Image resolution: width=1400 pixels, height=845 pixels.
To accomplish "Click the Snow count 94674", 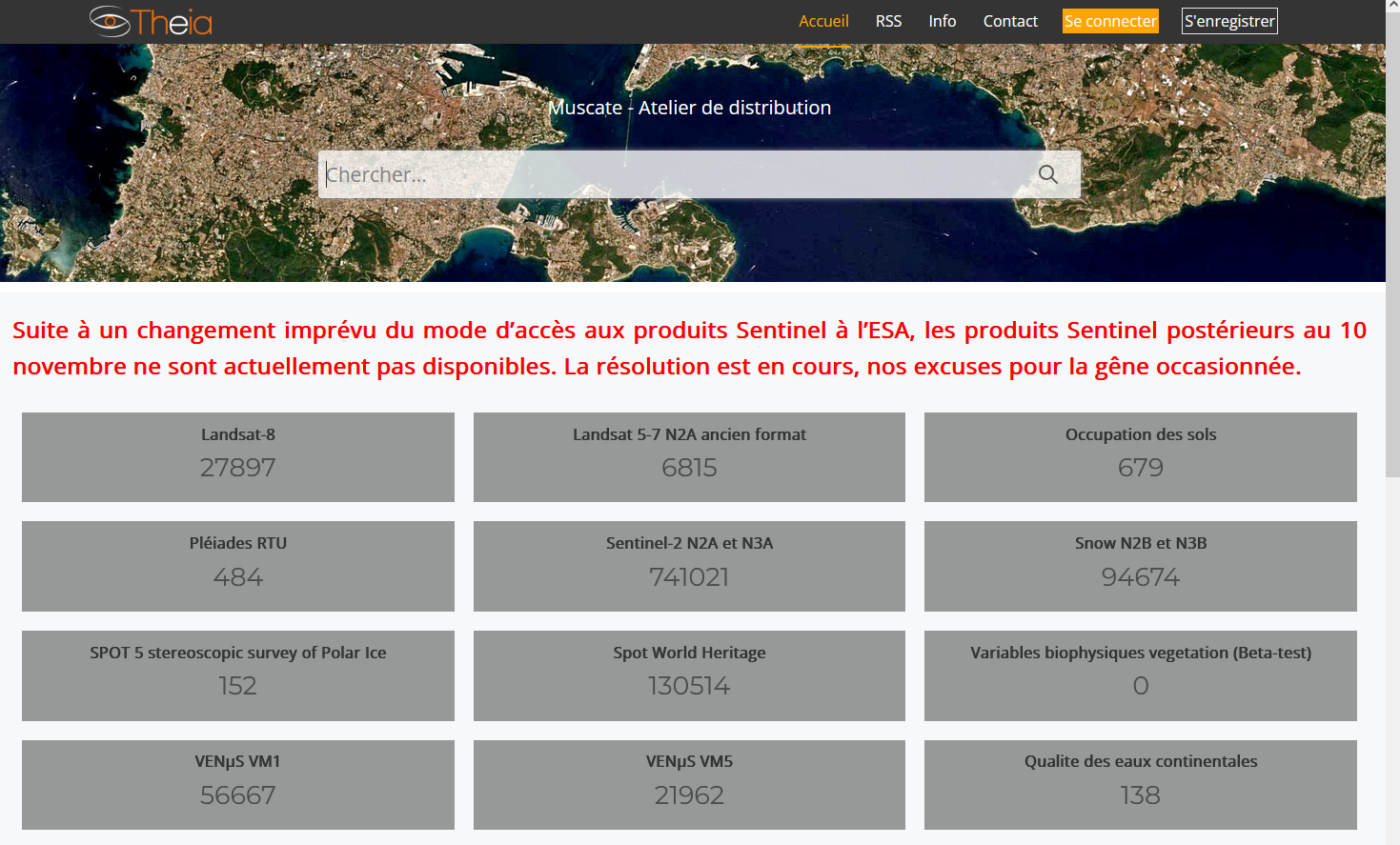I will (1141, 577).
